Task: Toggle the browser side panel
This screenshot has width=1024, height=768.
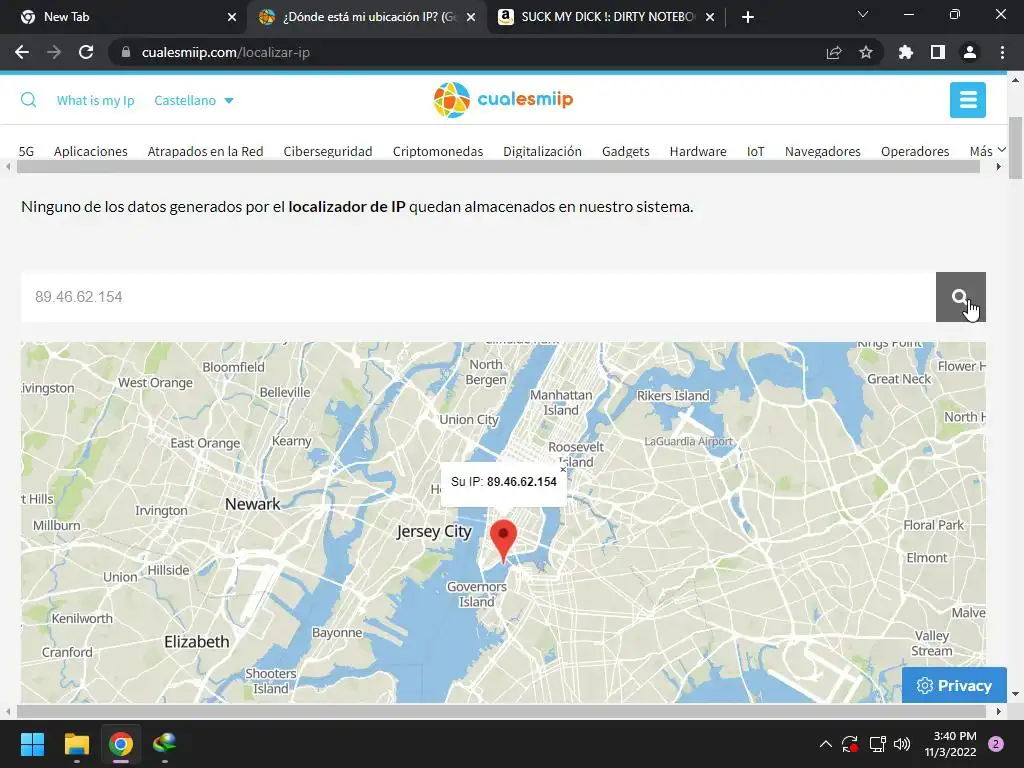Action: click(938, 52)
